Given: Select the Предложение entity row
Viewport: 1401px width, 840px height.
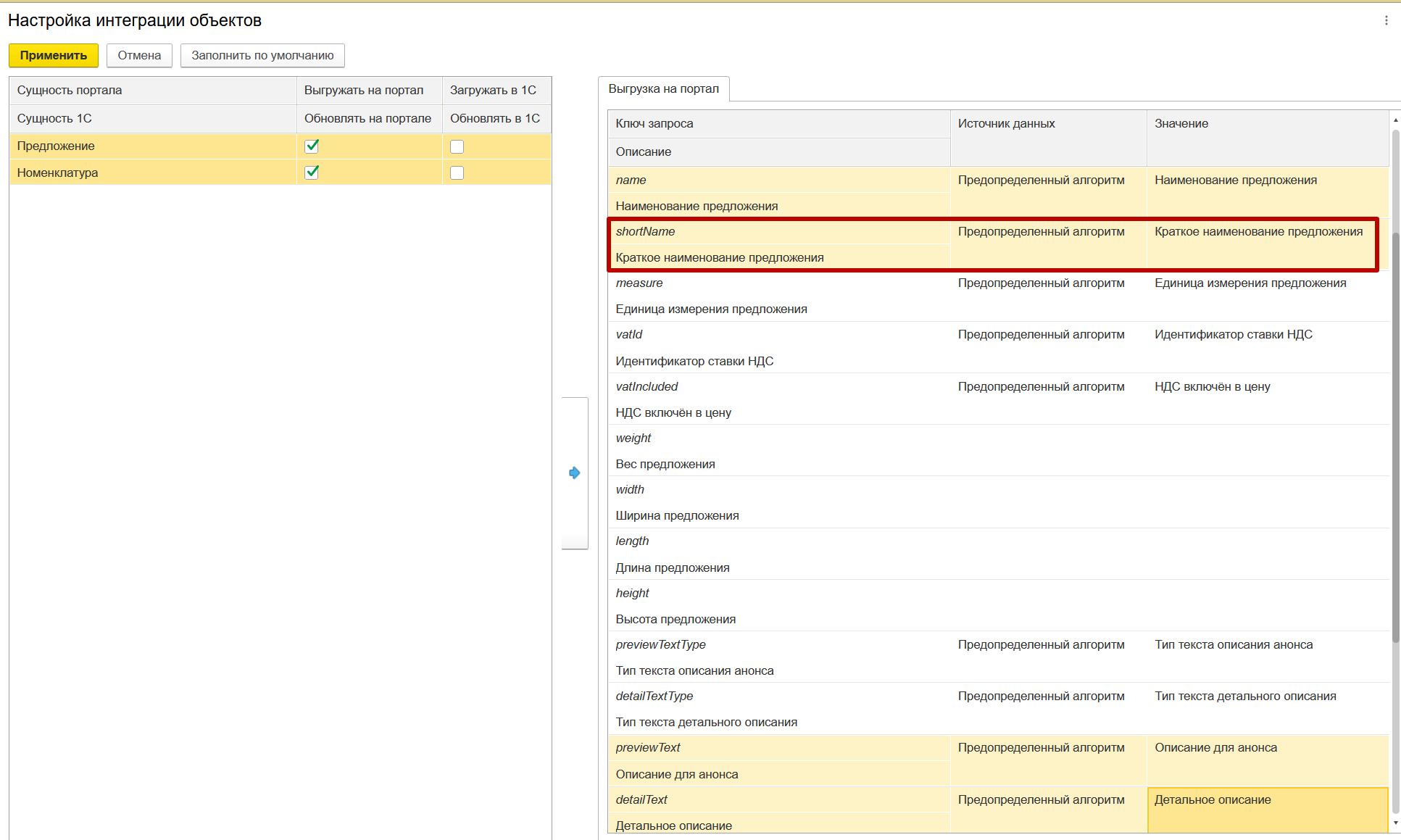Looking at the screenshot, I should 57,146.
